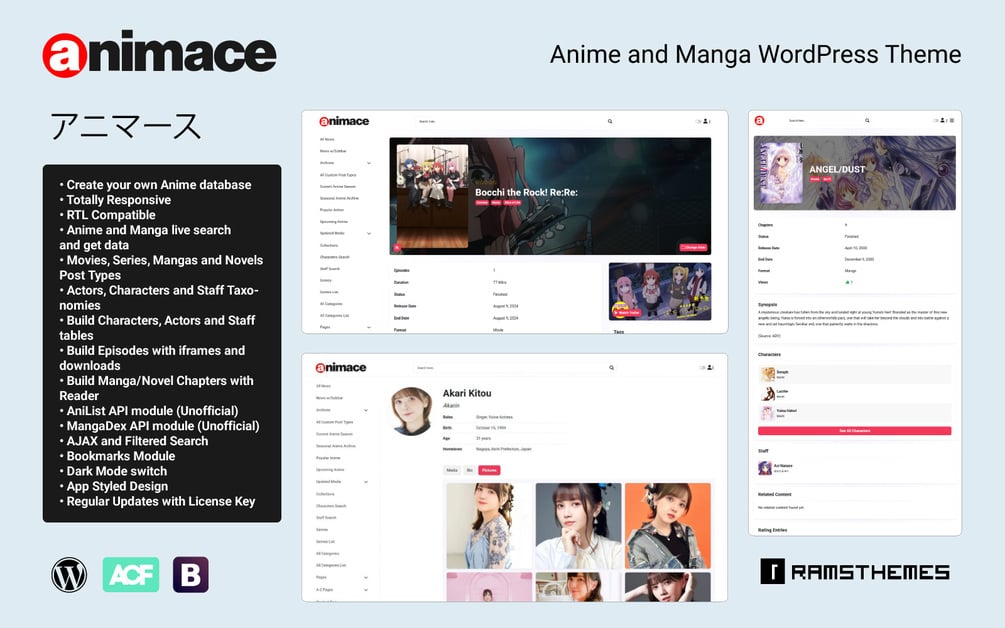The width and height of the screenshot is (1005, 628).
Task: Click green thumbs-up icon in Views row
Action: point(847,282)
